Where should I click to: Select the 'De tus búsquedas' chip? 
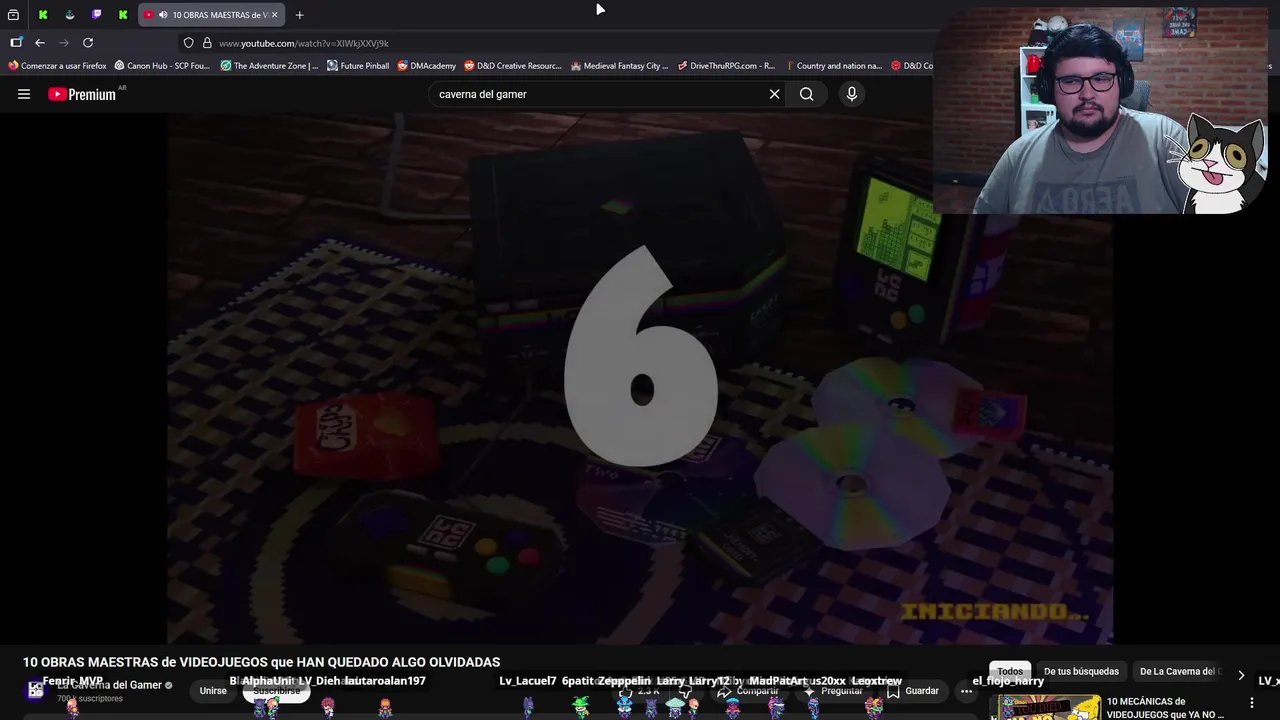pyautogui.click(x=1081, y=672)
